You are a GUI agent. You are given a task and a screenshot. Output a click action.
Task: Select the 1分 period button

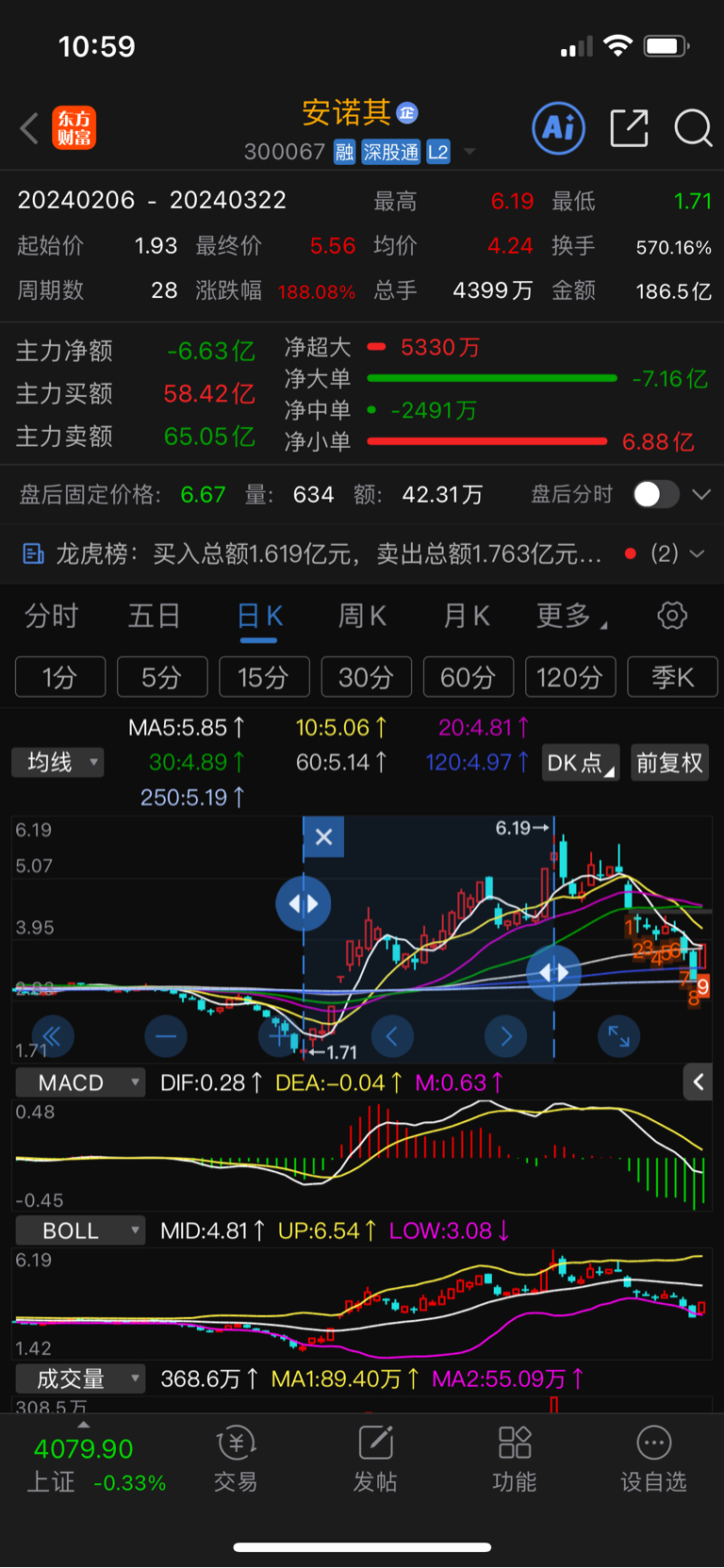click(x=60, y=677)
